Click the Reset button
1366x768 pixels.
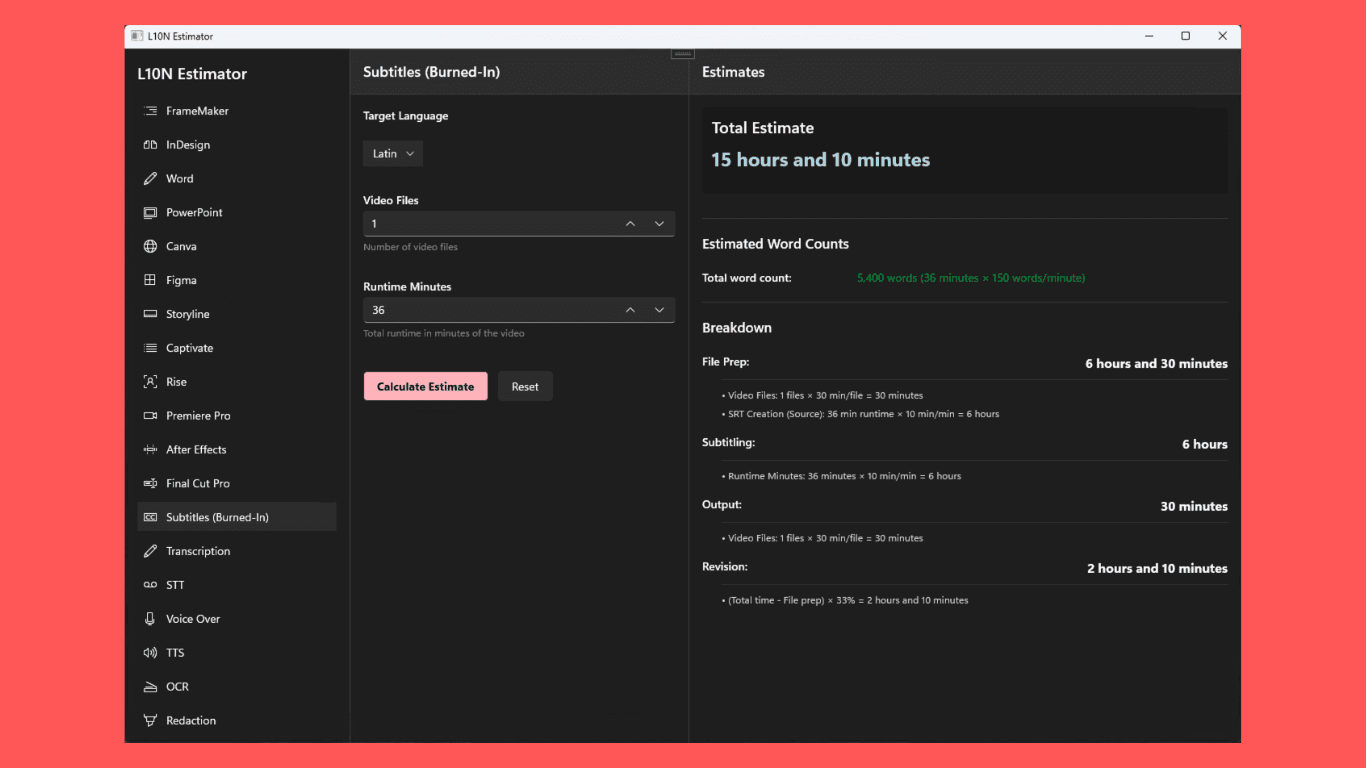pos(525,386)
